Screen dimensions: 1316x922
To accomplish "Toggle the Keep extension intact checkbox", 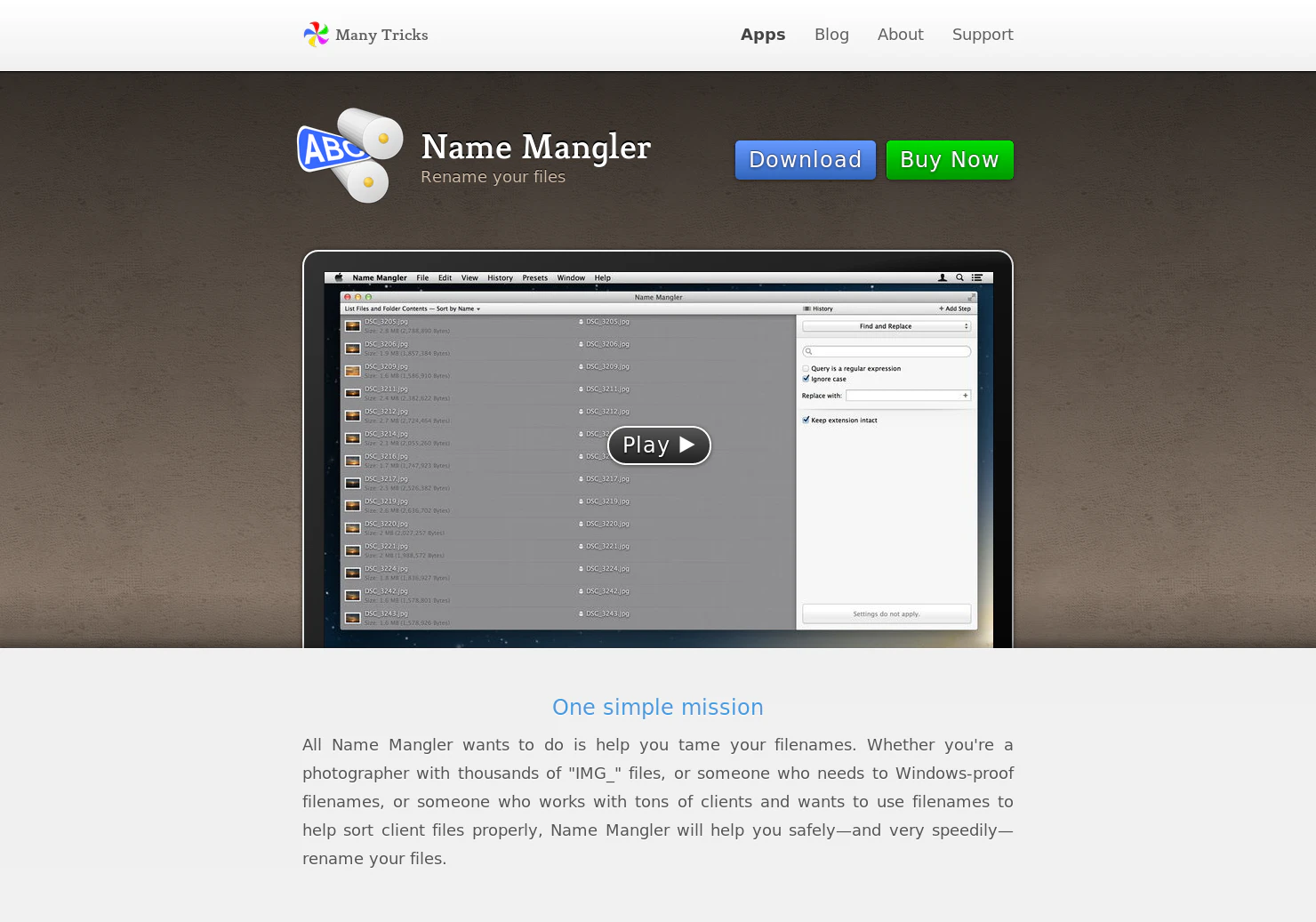I will point(806,420).
